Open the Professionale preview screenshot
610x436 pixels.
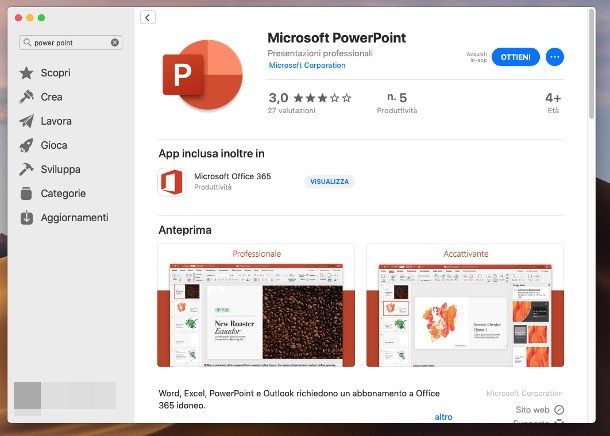click(x=256, y=305)
